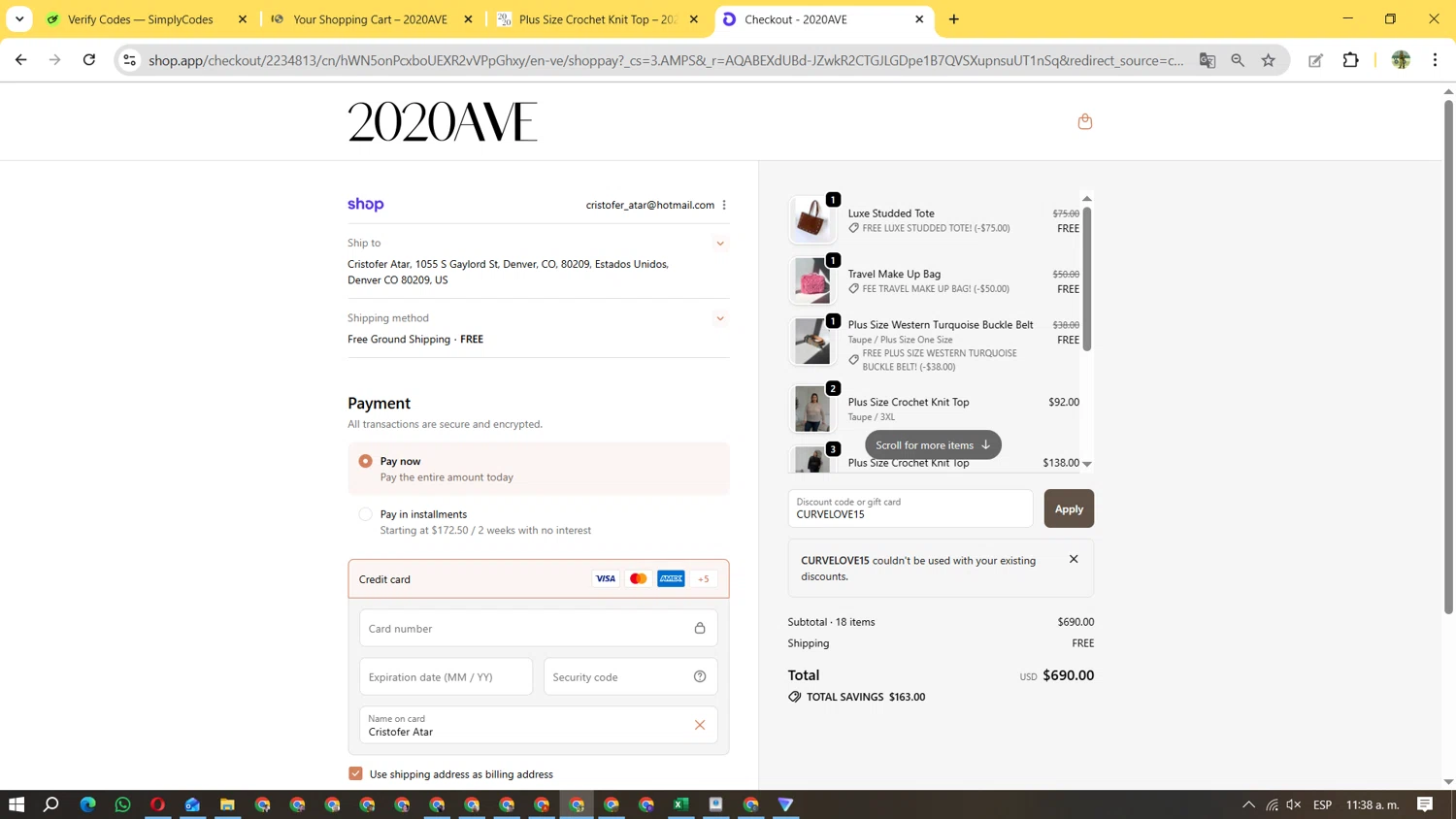Open the Windows Start menu

tap(17, 804)
